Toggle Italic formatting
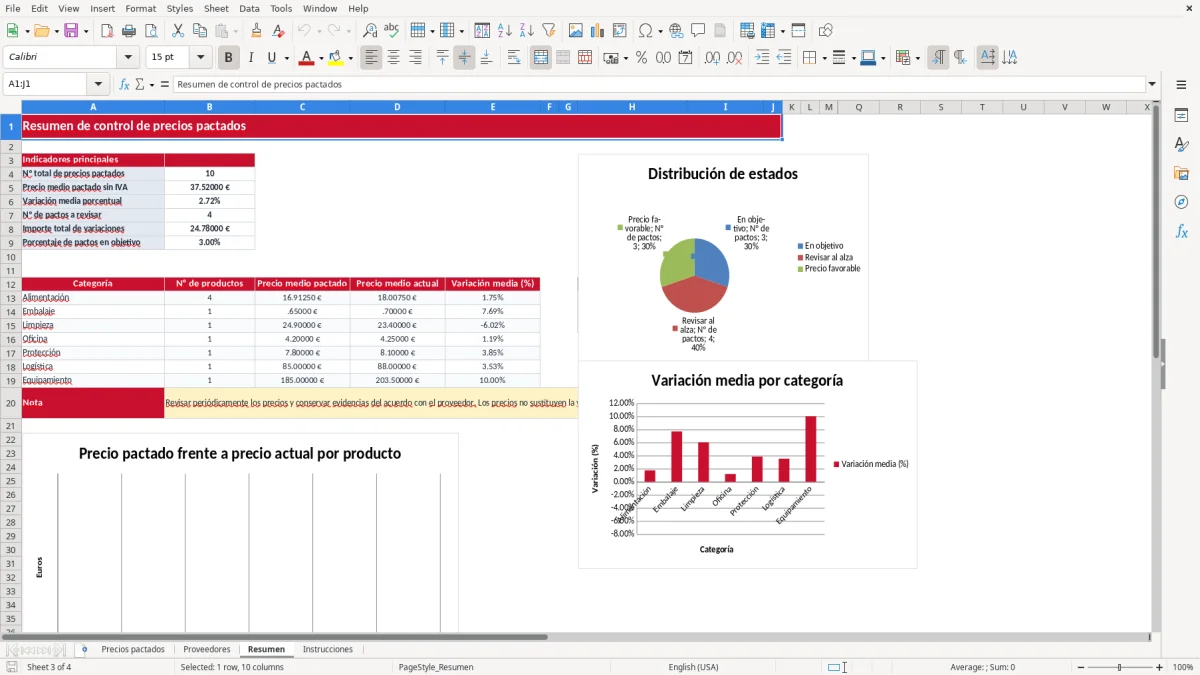The height and width of the screenshot is (675, 1200). click(251, 58)
